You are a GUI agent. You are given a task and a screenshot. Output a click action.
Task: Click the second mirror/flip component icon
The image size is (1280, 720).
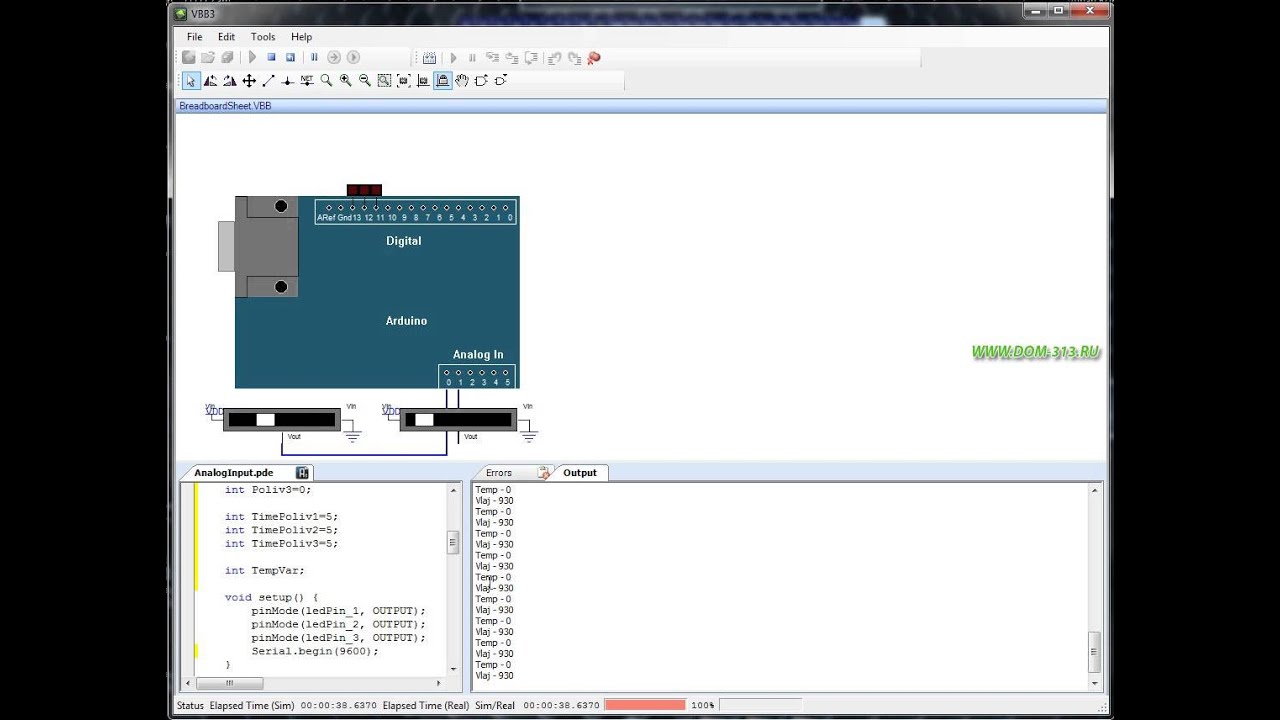(230, 81)
